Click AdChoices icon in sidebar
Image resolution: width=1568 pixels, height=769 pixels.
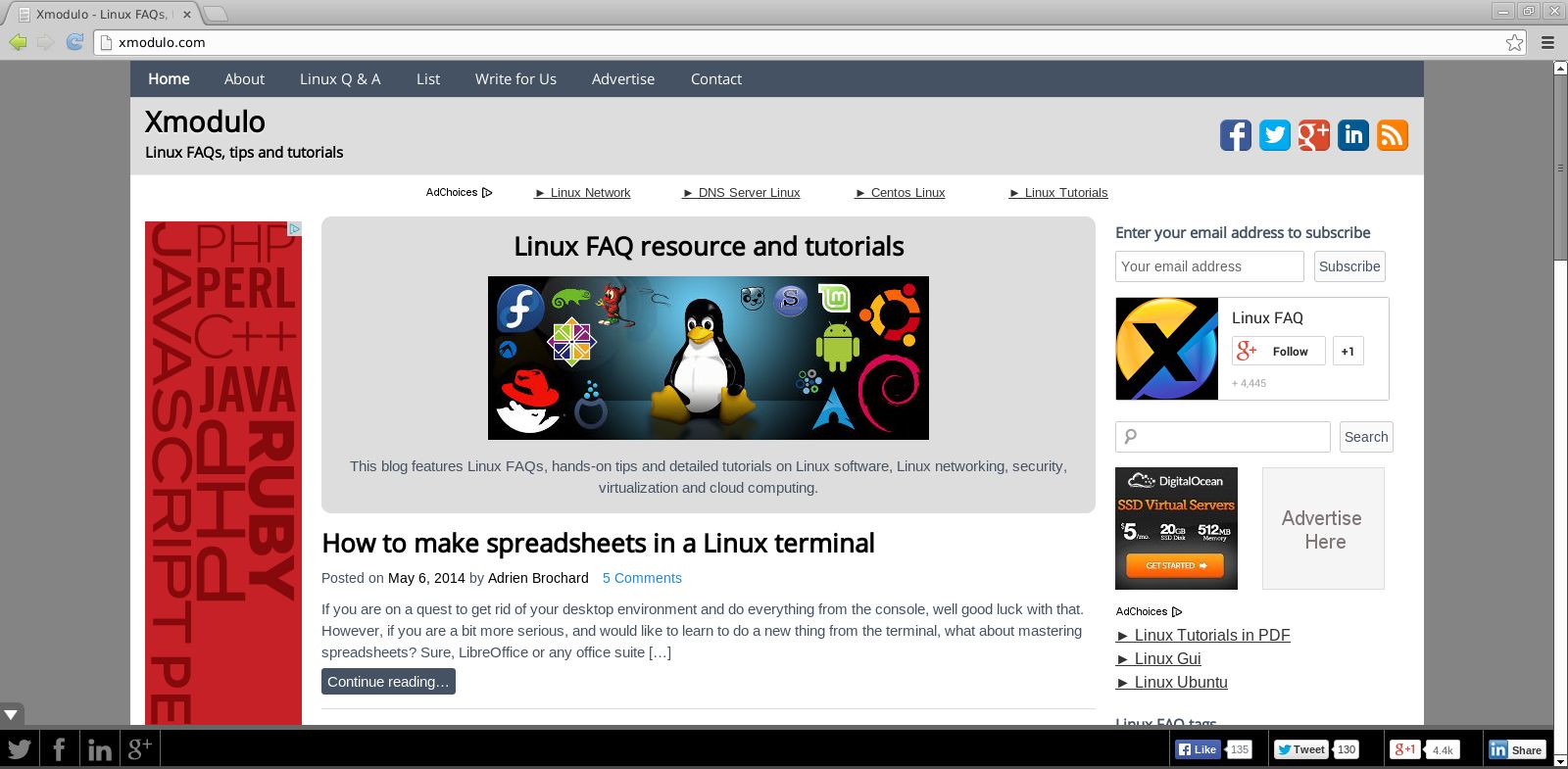(1149, 611)
